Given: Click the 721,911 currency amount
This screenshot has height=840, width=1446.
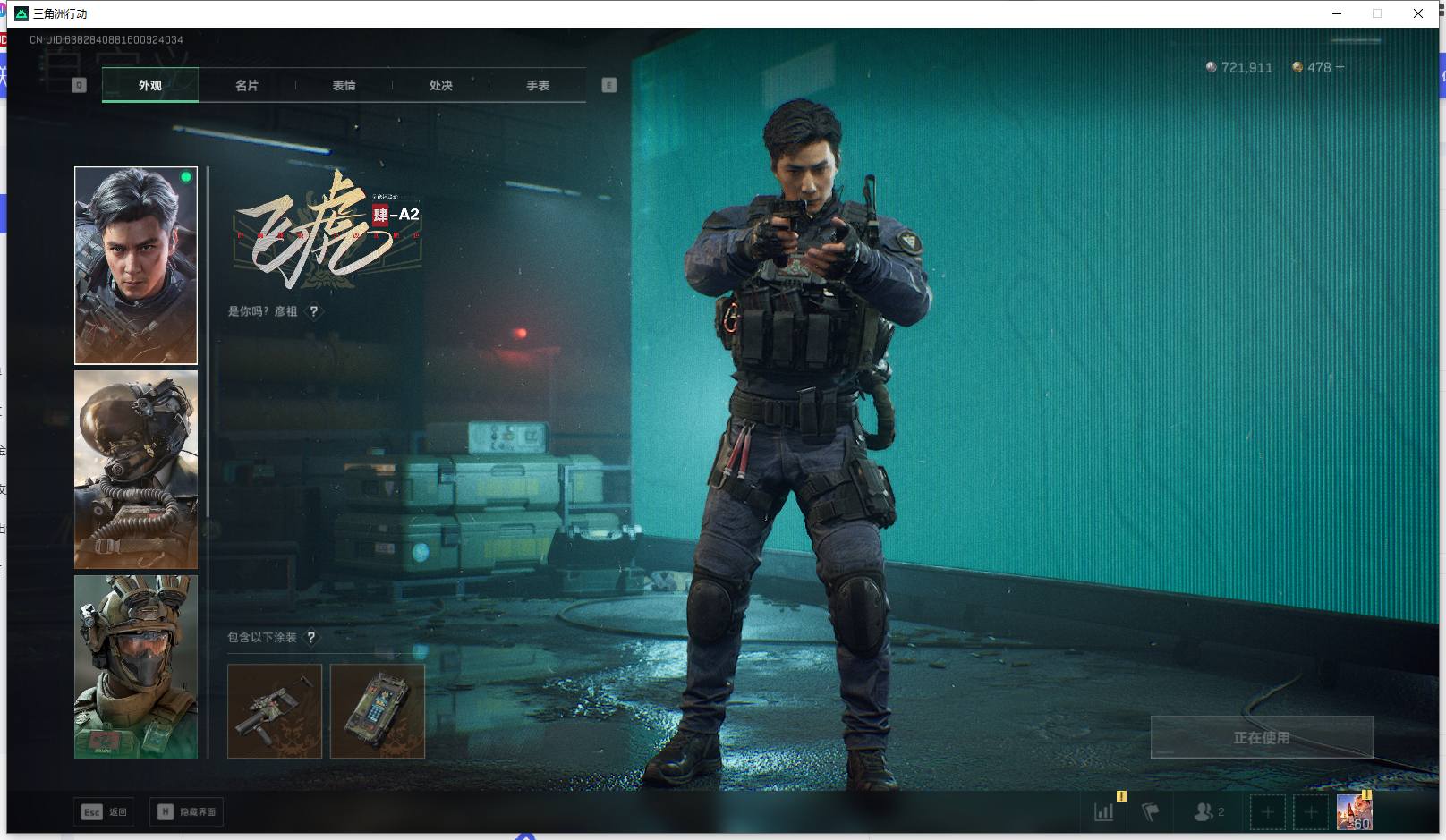Looking at the screenshot, I should click(1246, 67).
